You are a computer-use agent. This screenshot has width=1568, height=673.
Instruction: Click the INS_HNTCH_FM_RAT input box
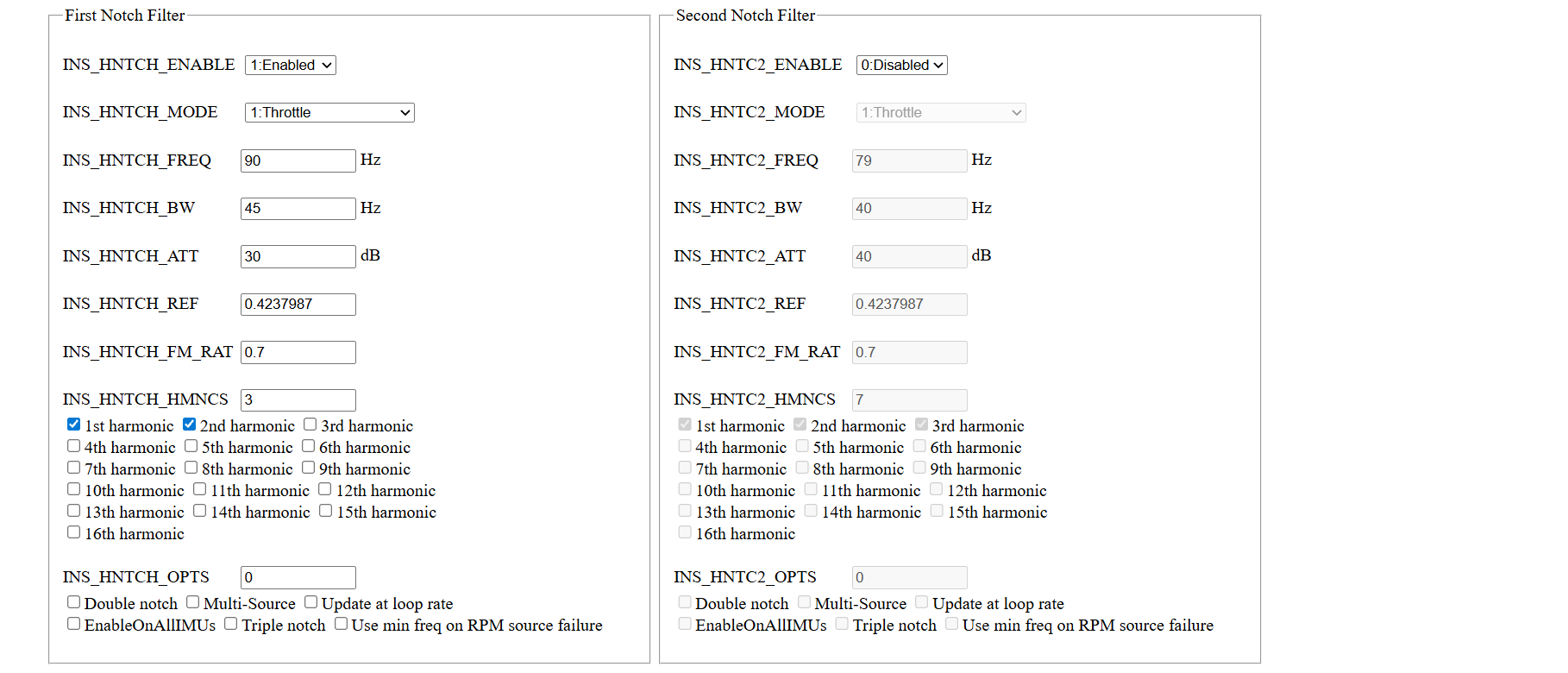pos(298,352)
